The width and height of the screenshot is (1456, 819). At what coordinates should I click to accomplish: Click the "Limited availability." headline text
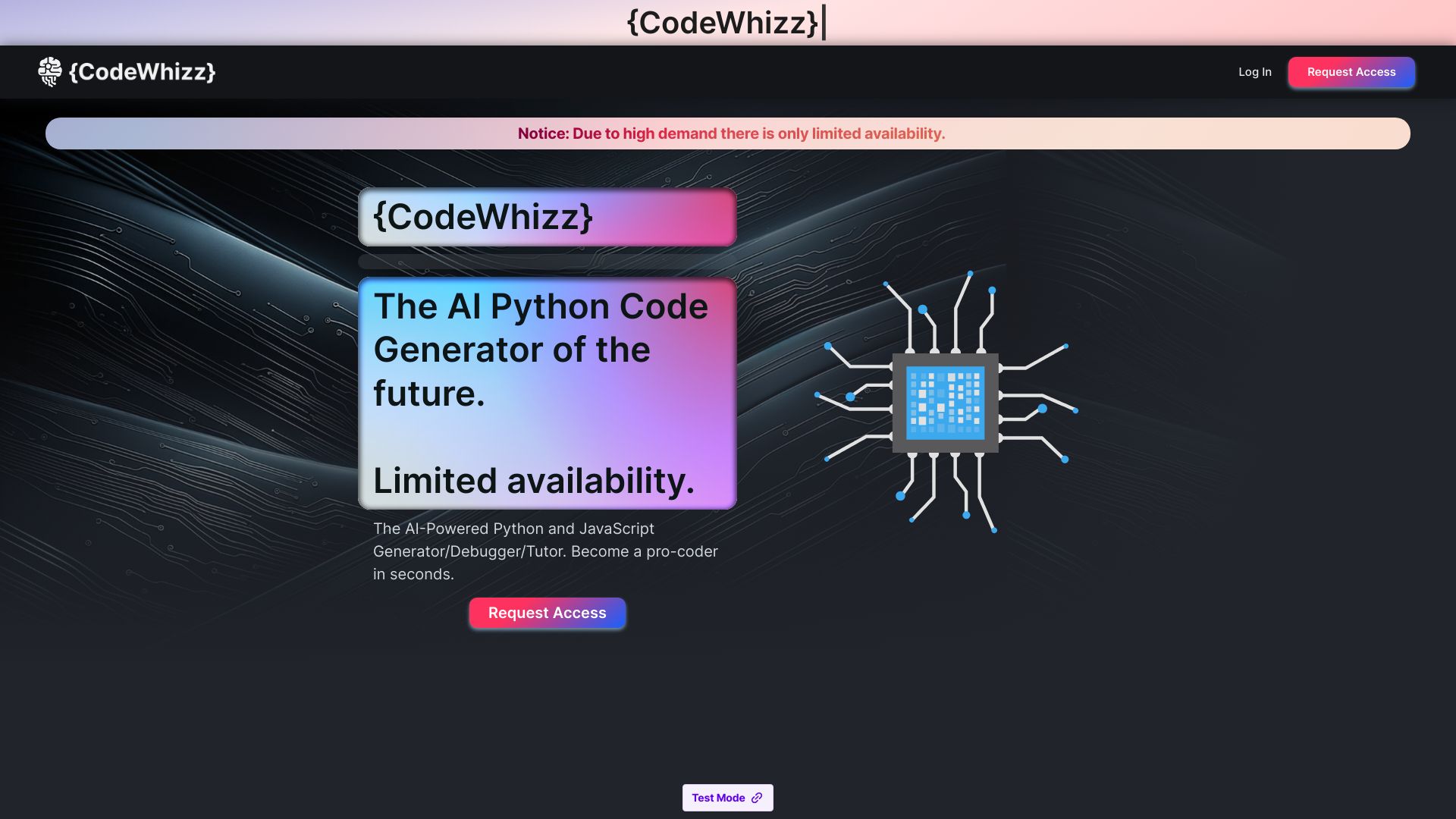(x=533, y=481)
